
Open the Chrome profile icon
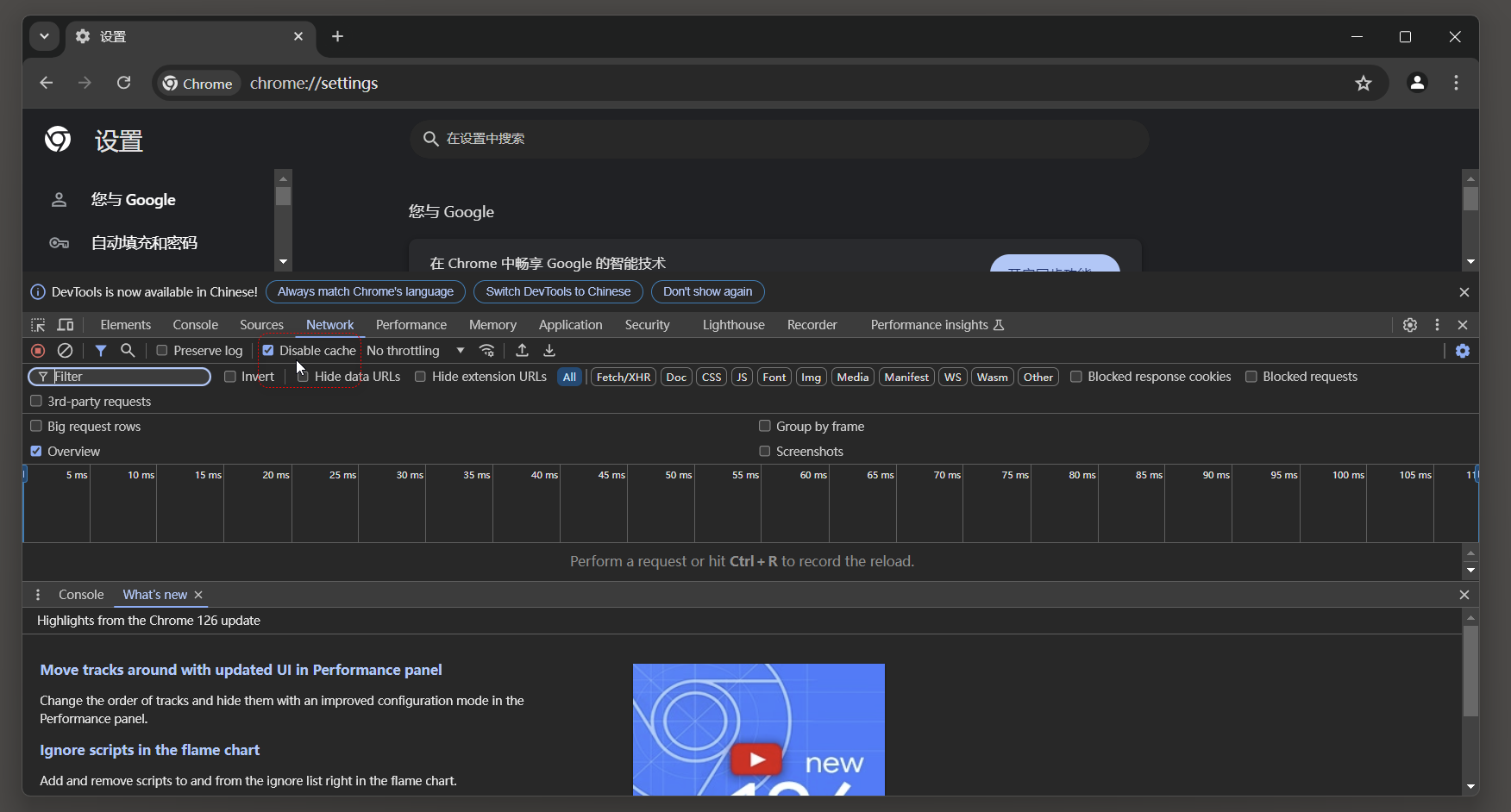click(1417, 83)
